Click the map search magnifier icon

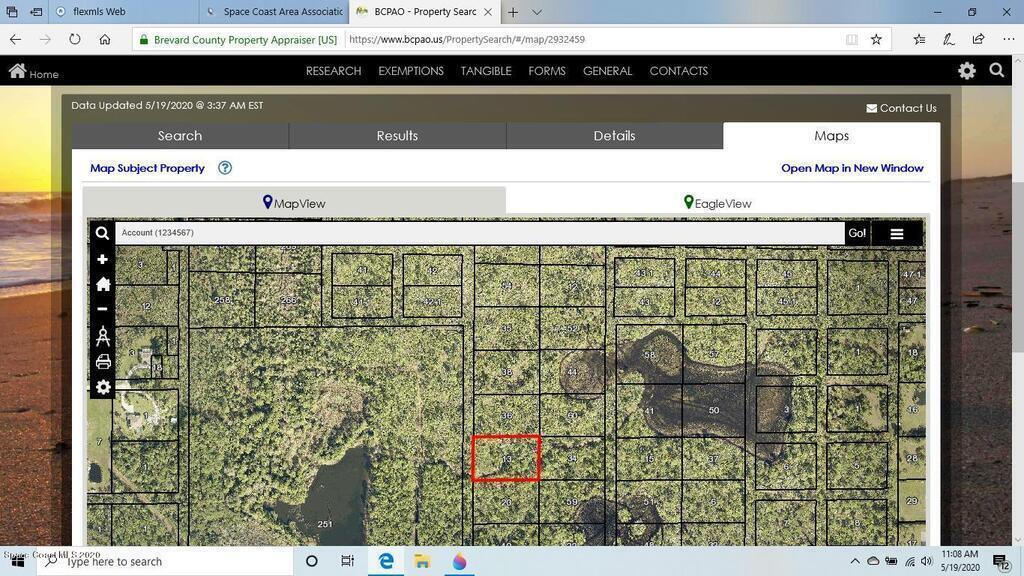(102, 233)
